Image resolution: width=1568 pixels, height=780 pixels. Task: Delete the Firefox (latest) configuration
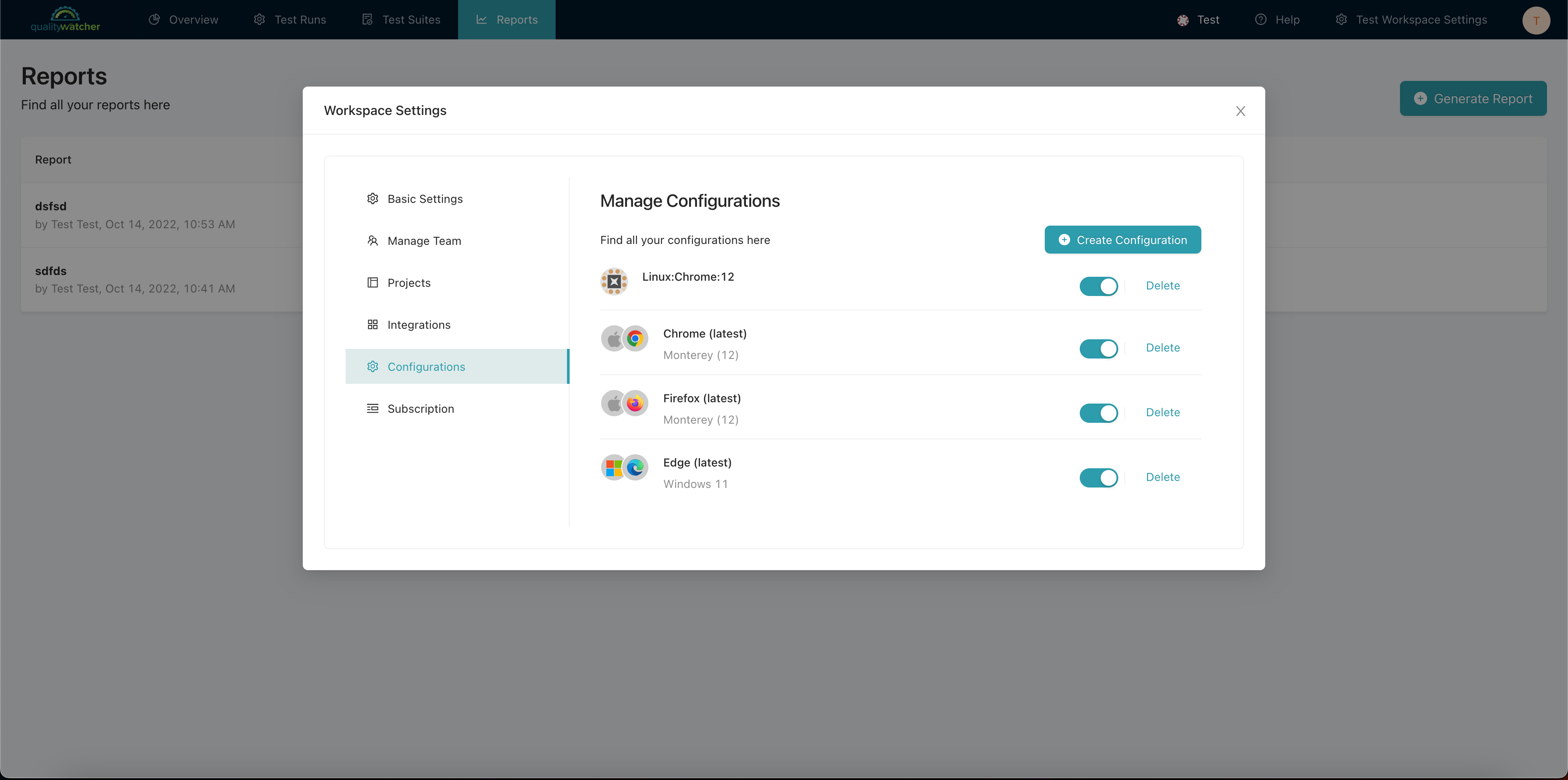[x=1162, y=412]
